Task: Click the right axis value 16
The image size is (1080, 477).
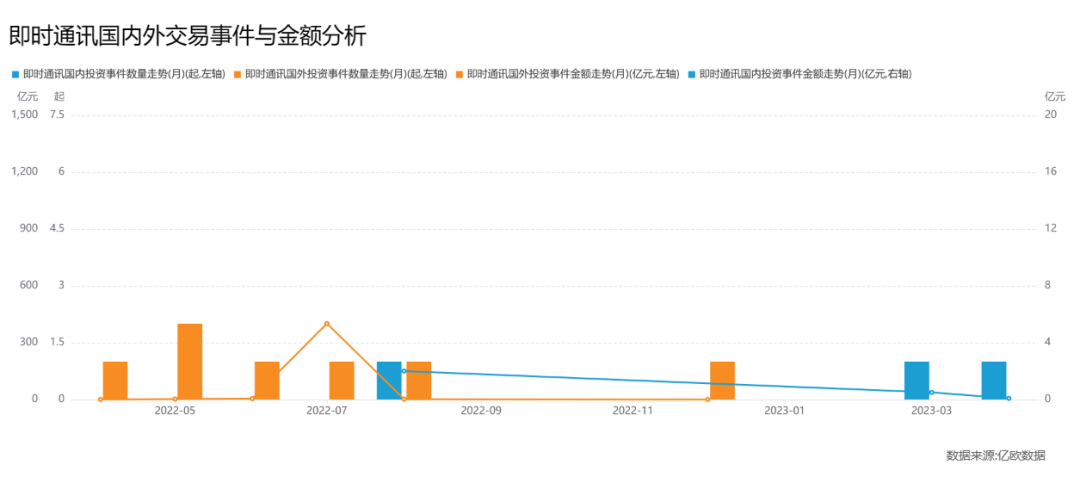Action: [x=1050, y=172]
